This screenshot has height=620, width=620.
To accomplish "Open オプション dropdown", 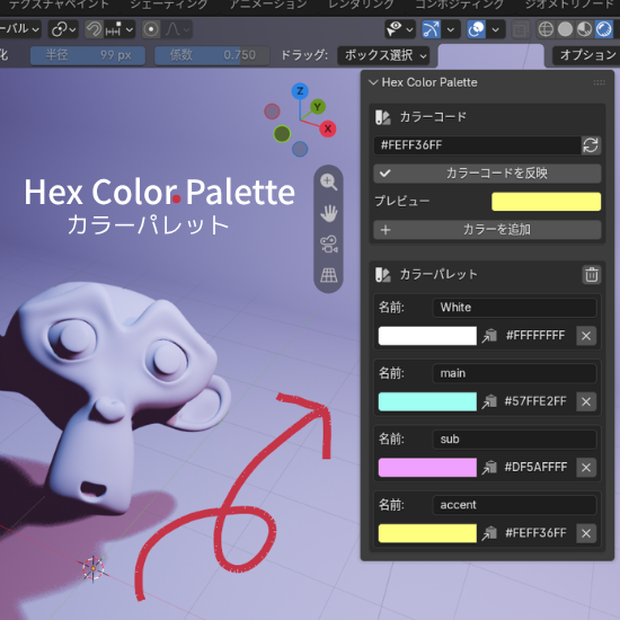I will (x=588, y=55).
